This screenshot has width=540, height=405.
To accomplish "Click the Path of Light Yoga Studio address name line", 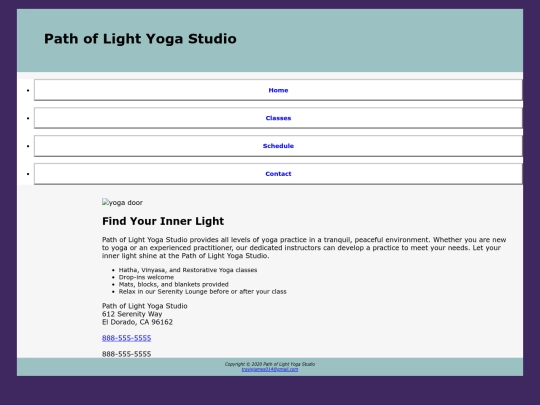I will tap(145, 306).
